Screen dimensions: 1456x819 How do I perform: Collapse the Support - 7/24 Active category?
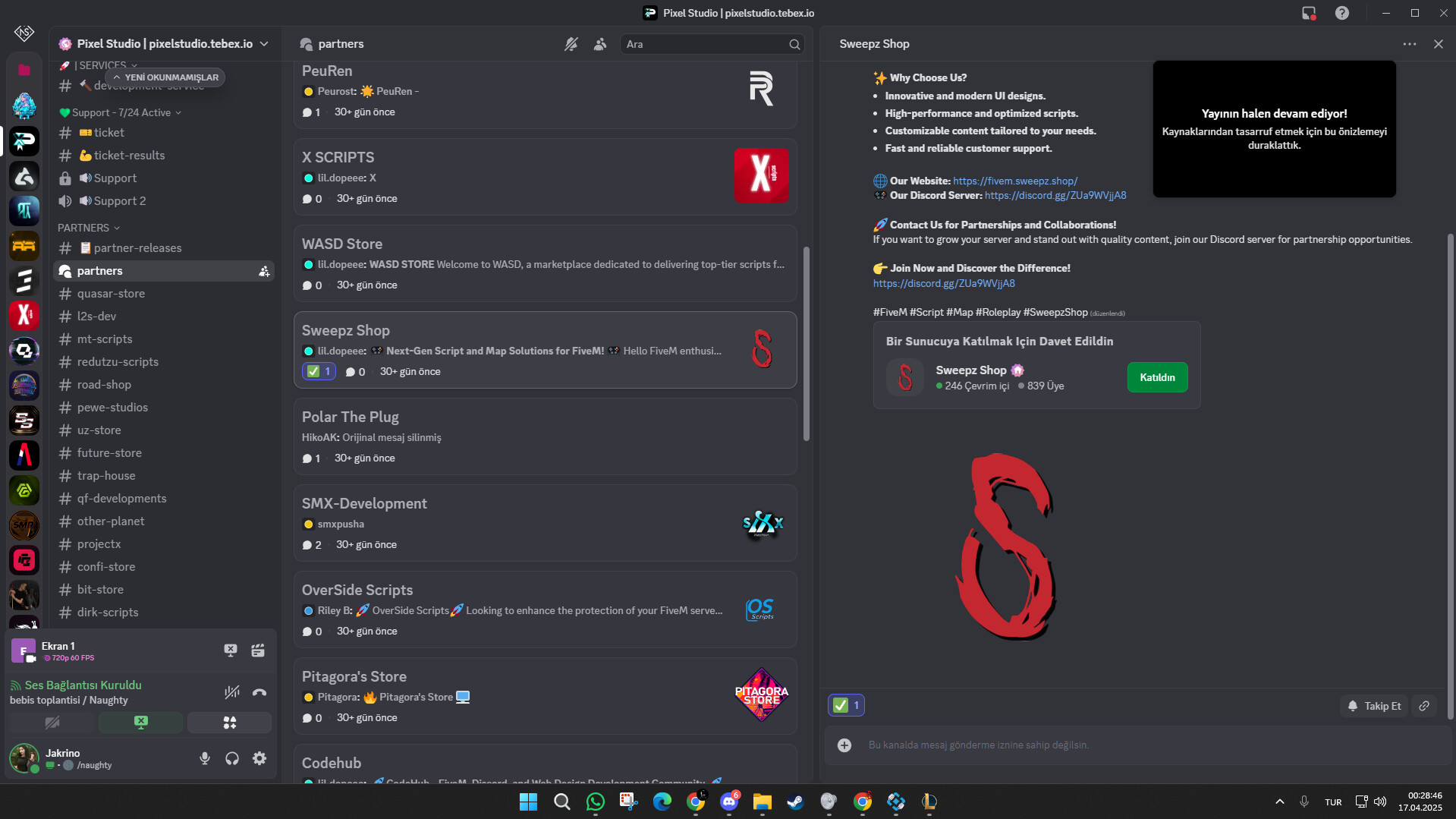119,112
